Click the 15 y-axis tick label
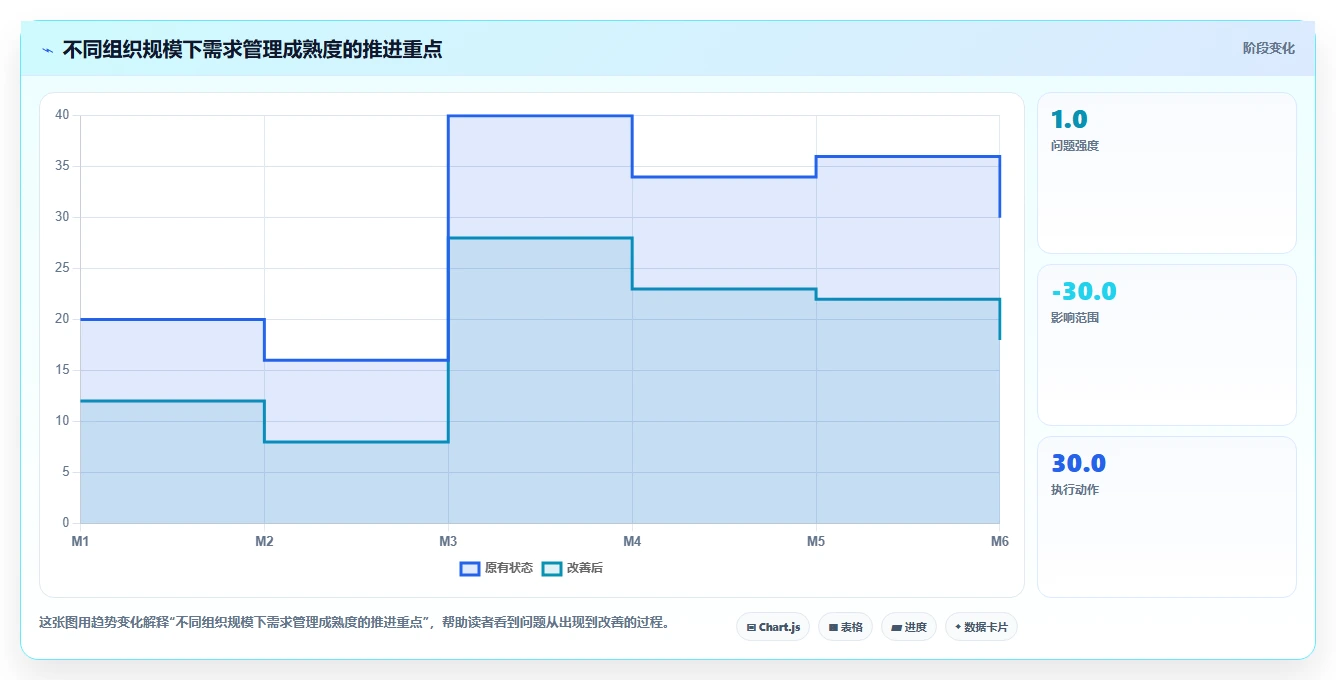 [62, 370]
